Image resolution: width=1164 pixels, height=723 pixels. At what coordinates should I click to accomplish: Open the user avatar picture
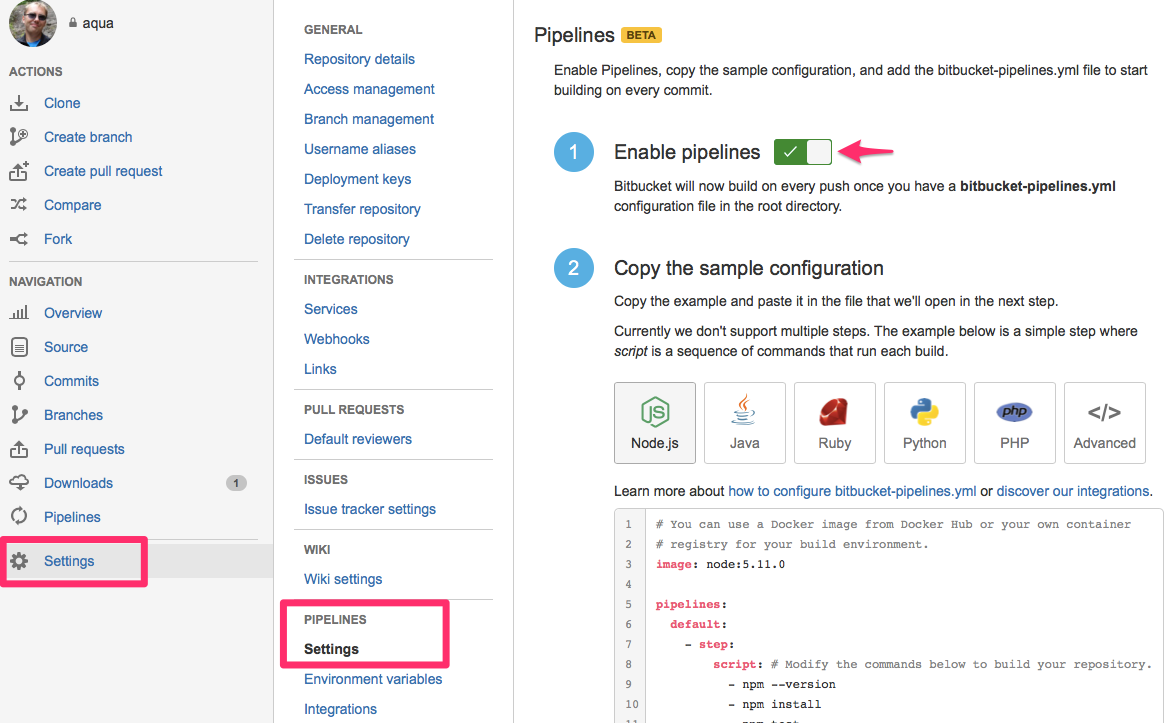pyautogui.click(x=33, y=22)
